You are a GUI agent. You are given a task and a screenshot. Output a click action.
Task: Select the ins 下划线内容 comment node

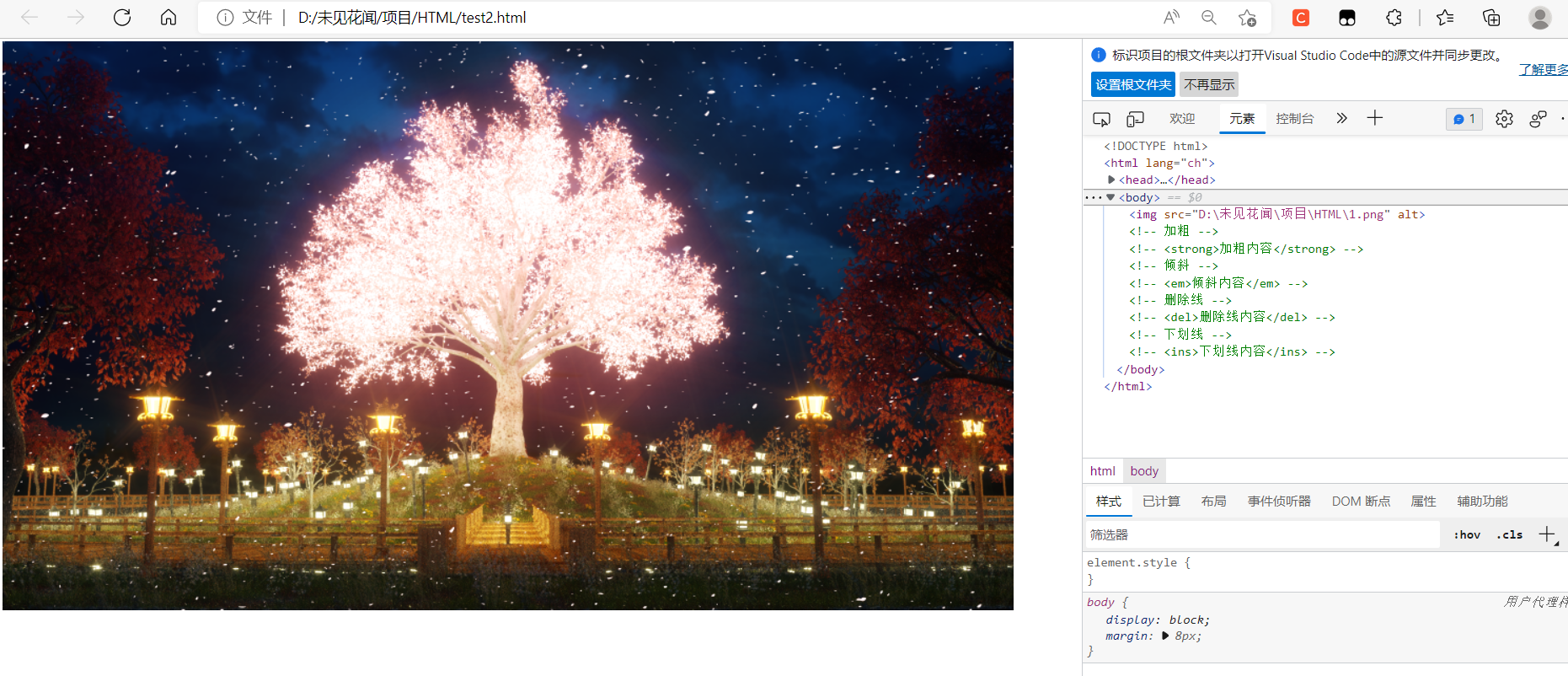(x=1232, y=351)
